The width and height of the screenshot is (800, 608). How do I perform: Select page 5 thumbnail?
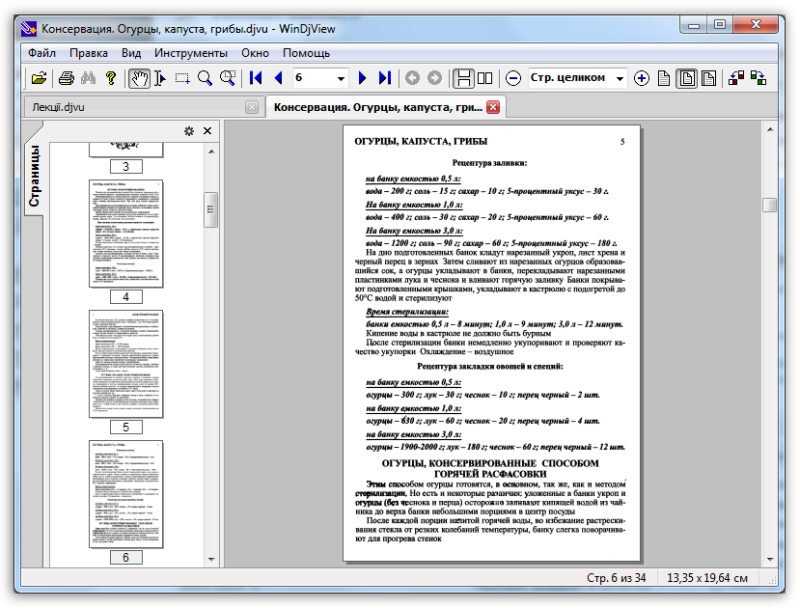click(x=126, y=364)
